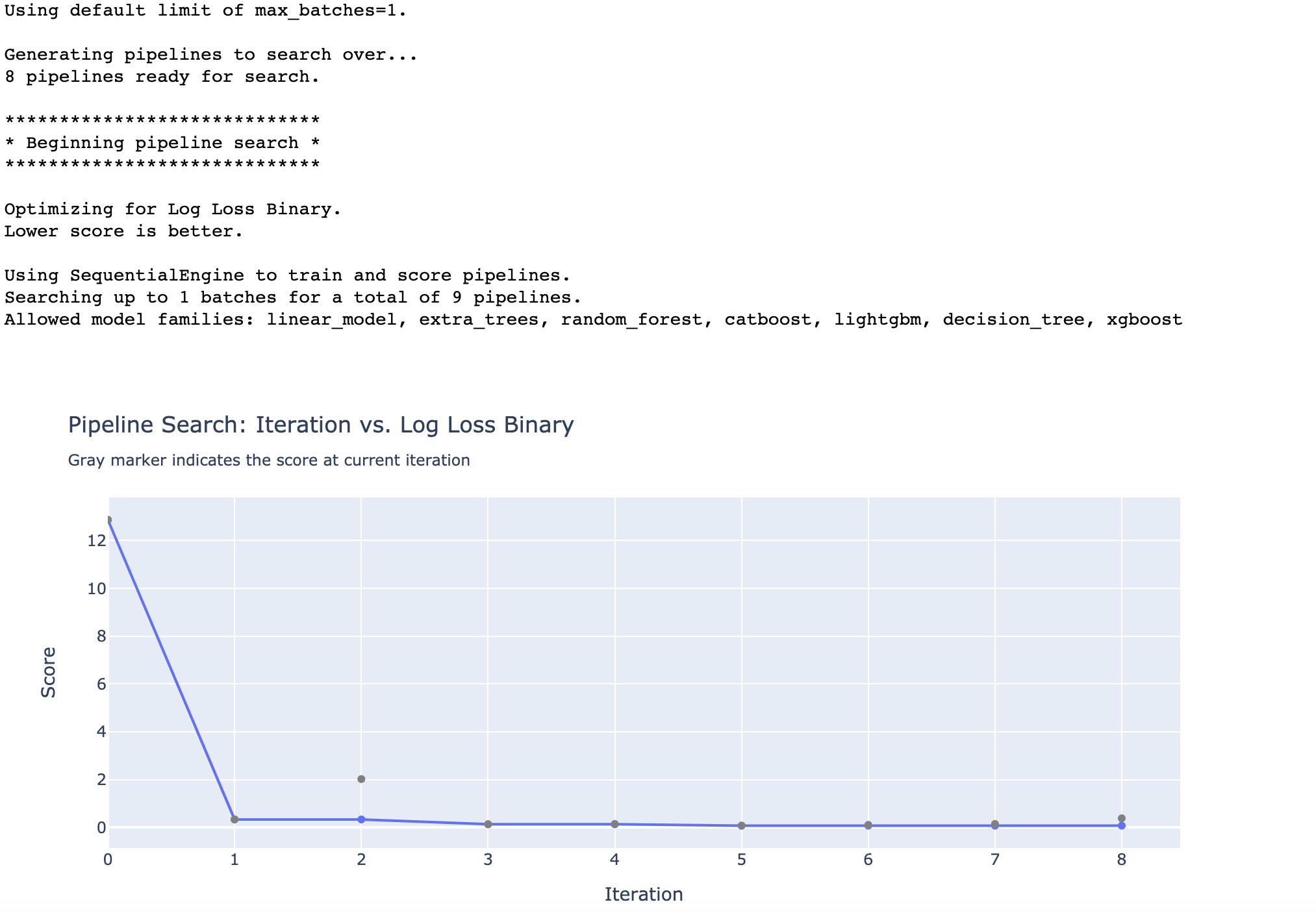This screenshot has width=1316, height=913.
Task: Click the data point at iteration 7
Action: click(994, 825)
